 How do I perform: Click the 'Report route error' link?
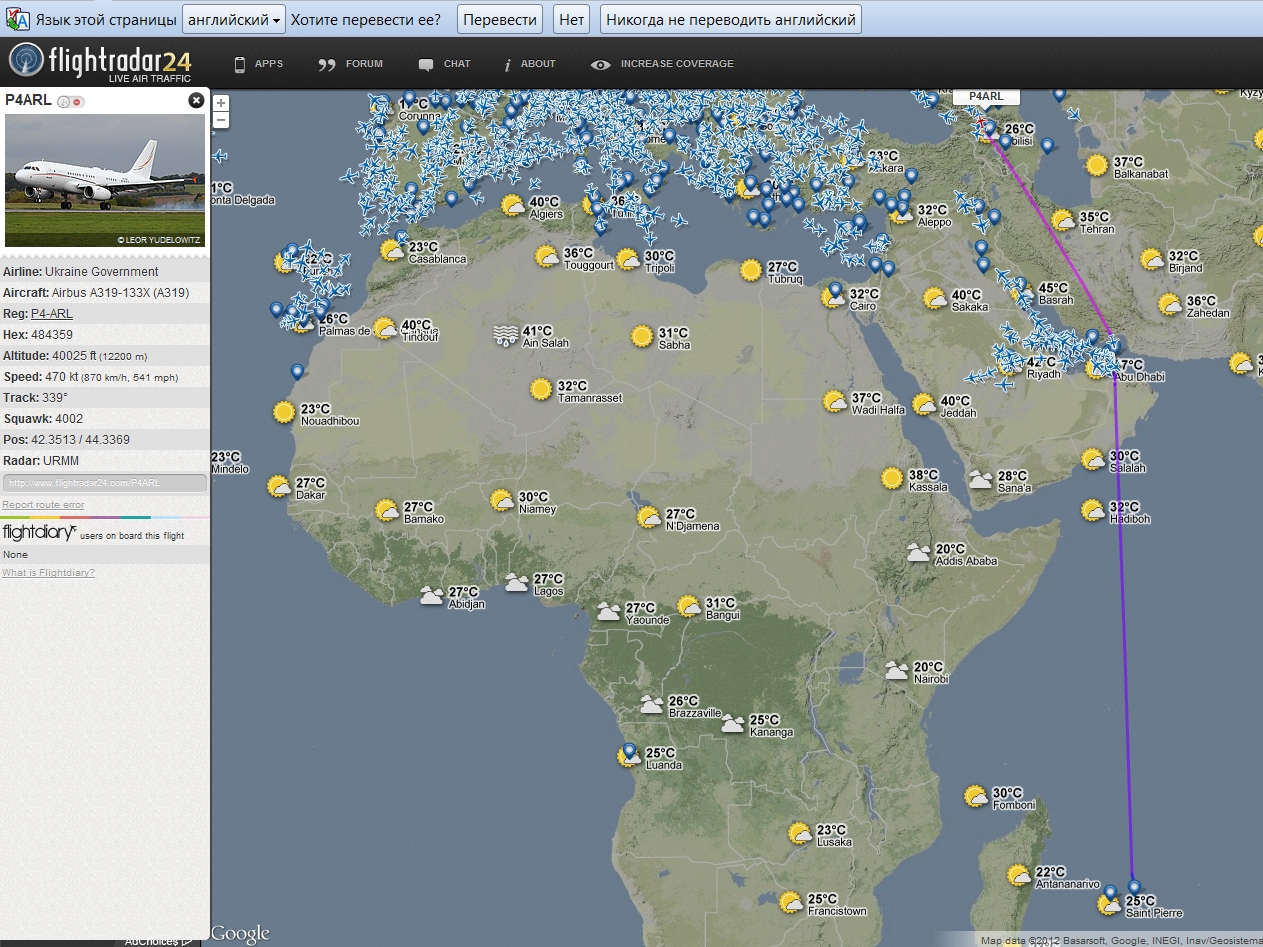(43, 505)
